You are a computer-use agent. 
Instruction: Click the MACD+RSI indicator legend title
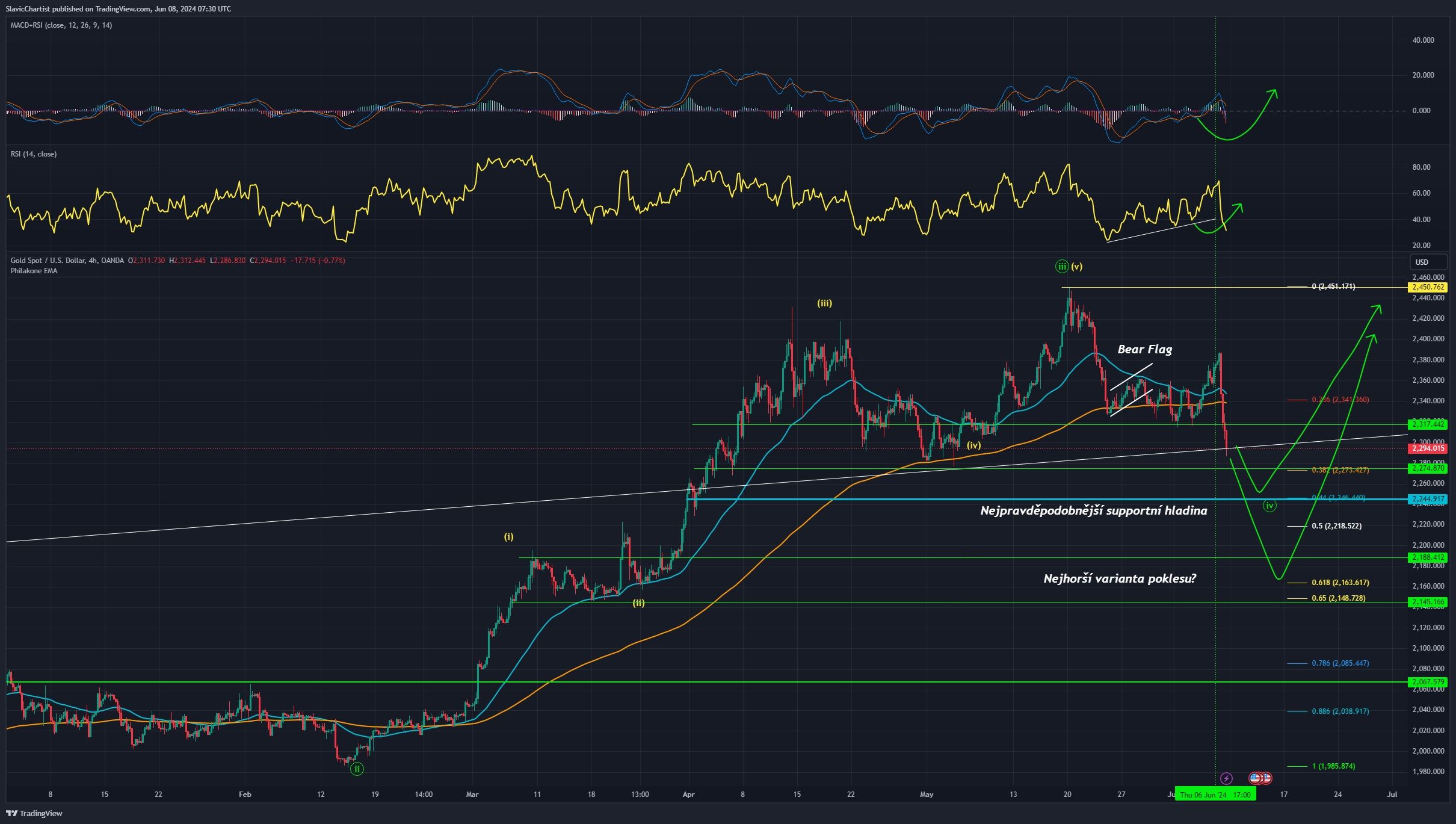tap(61, 25)
